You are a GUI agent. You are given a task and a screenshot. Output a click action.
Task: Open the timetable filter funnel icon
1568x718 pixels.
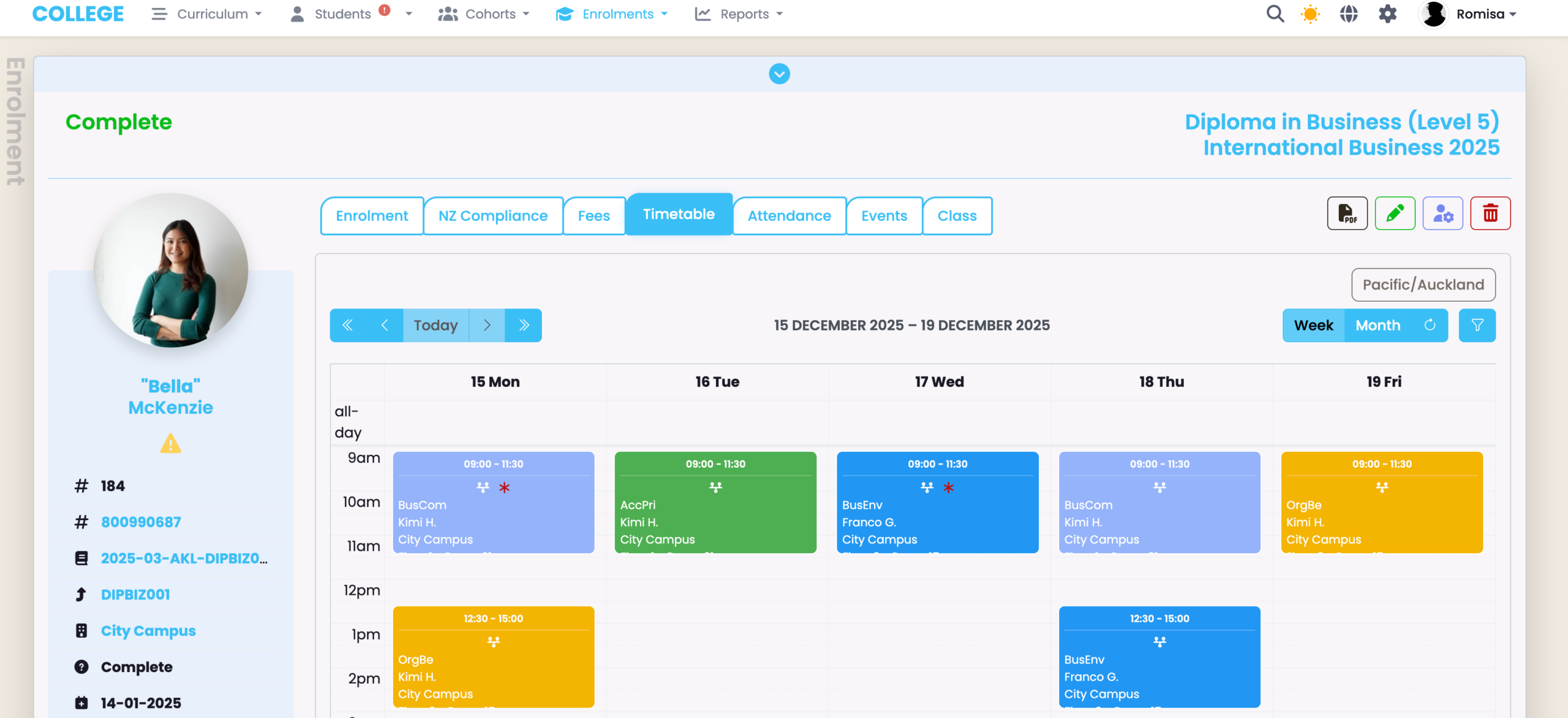(x=1477, y=325)
